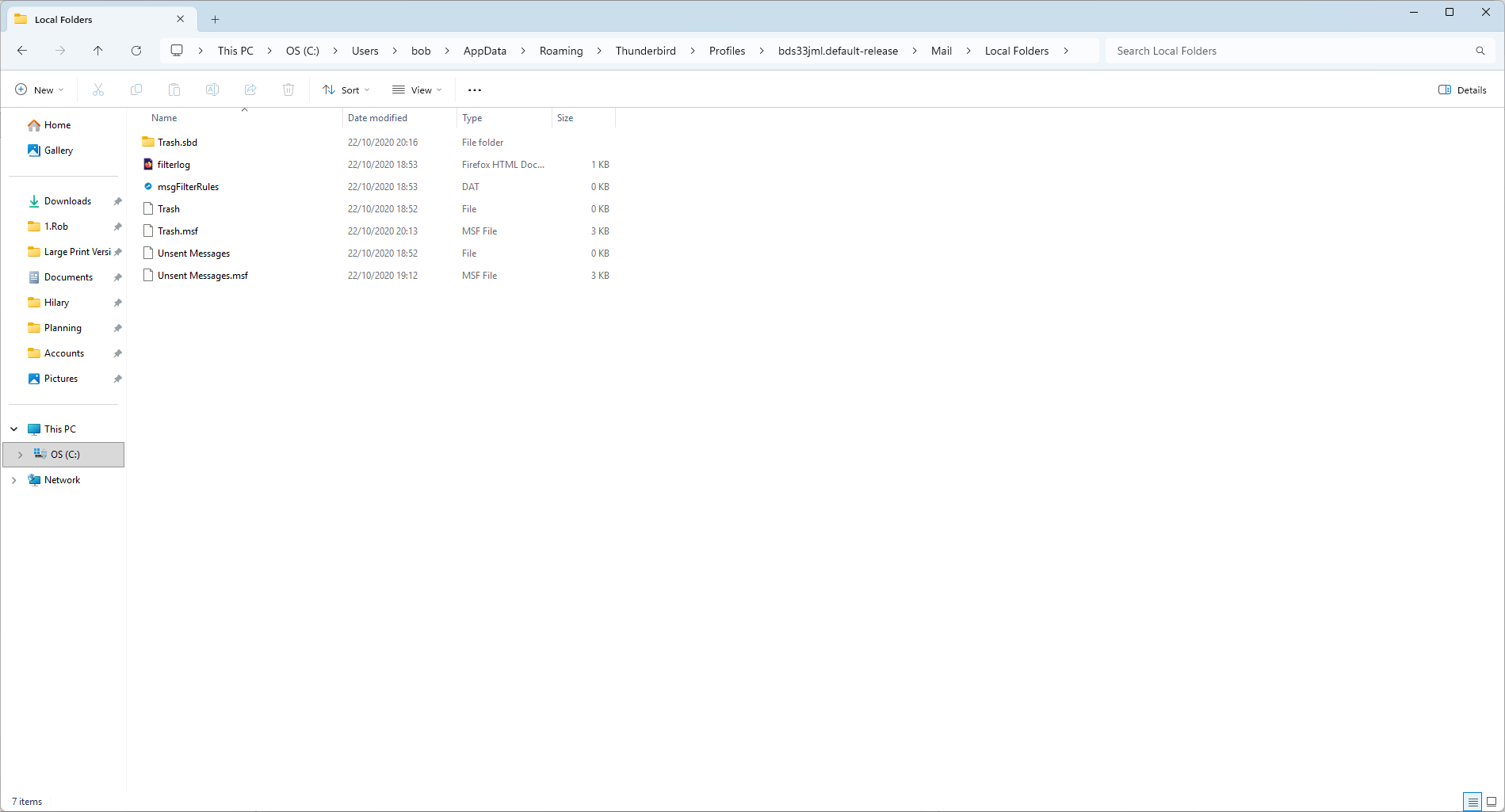Viewport: 1505px width, 812px height.
Task: Open the See more ellipsis menu
Action: click(475, 90)
